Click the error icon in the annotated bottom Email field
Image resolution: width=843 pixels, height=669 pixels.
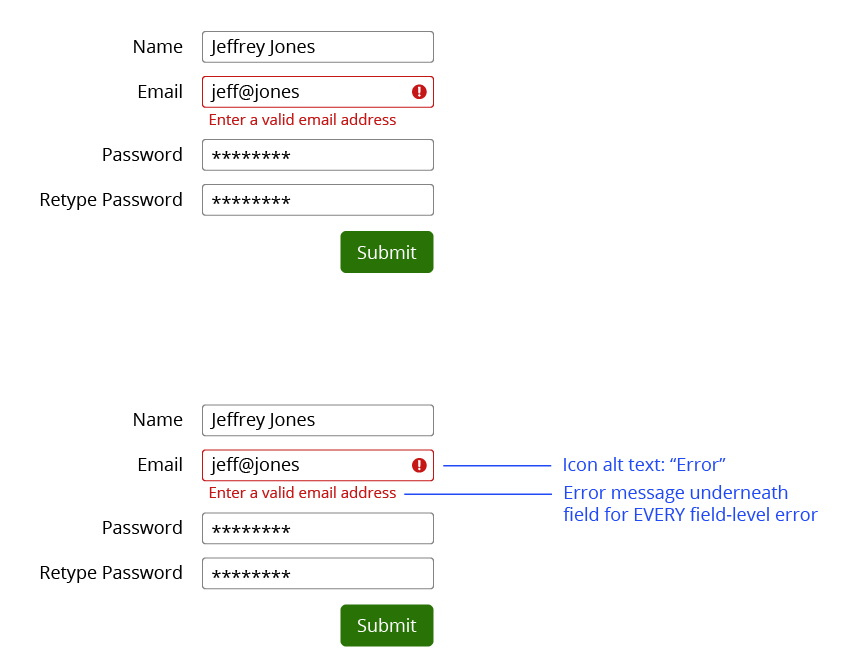(419, 465)
